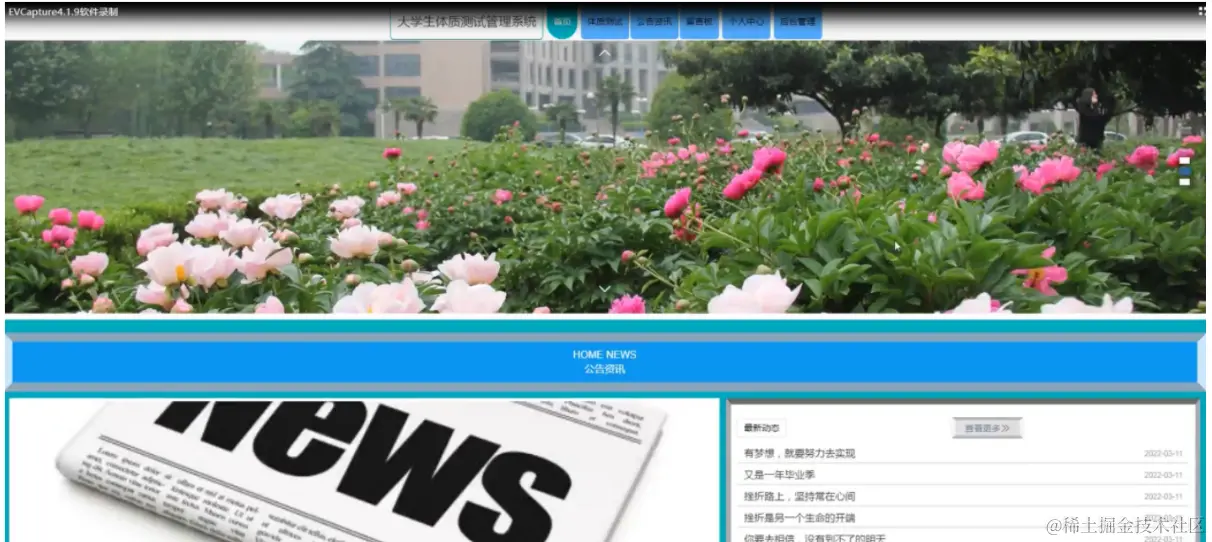Click the peony garden banner image
The image size is (1212, 542).
coord(605,177)
